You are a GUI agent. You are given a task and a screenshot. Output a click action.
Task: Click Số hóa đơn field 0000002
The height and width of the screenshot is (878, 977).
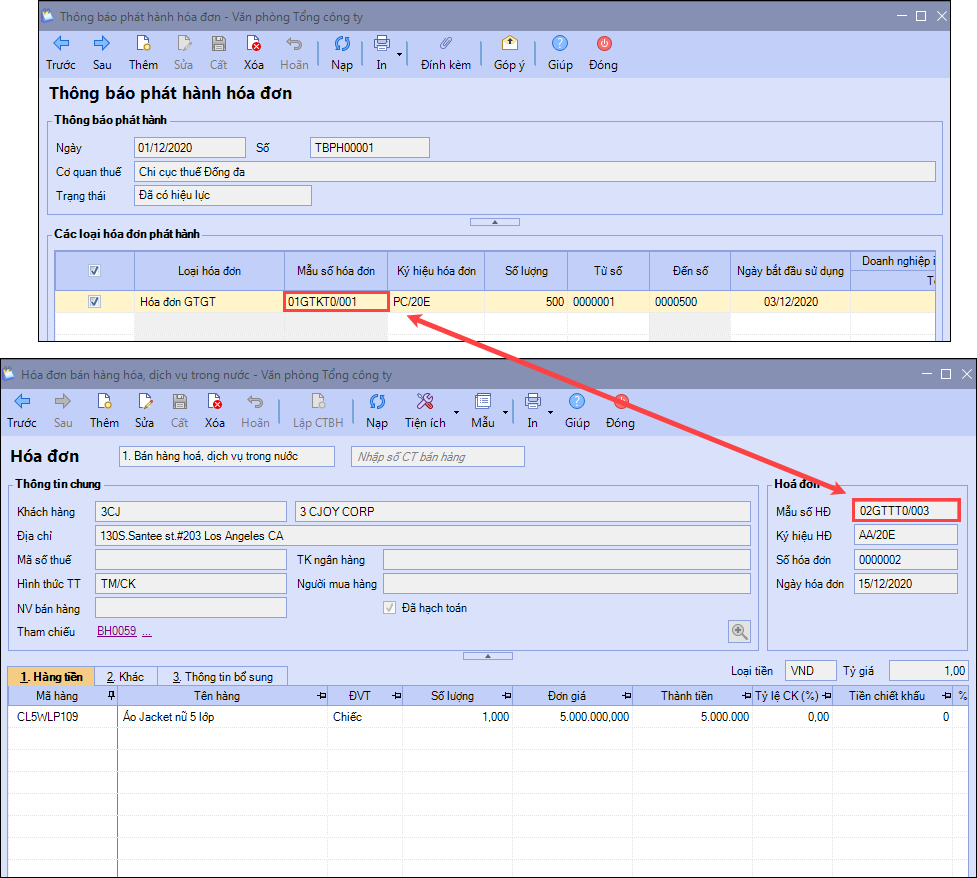[905, 560]
